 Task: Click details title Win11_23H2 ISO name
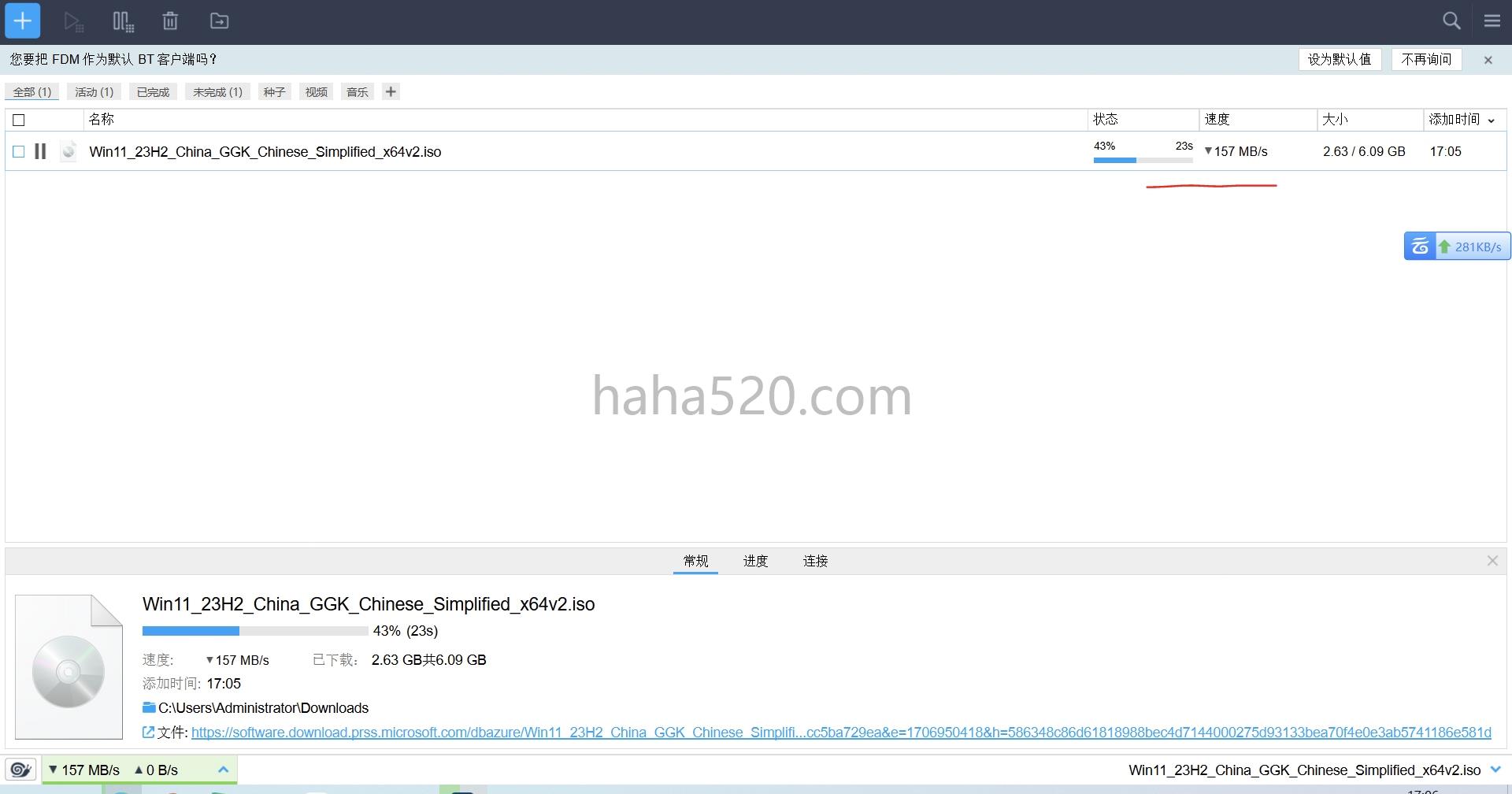point(369,604)
